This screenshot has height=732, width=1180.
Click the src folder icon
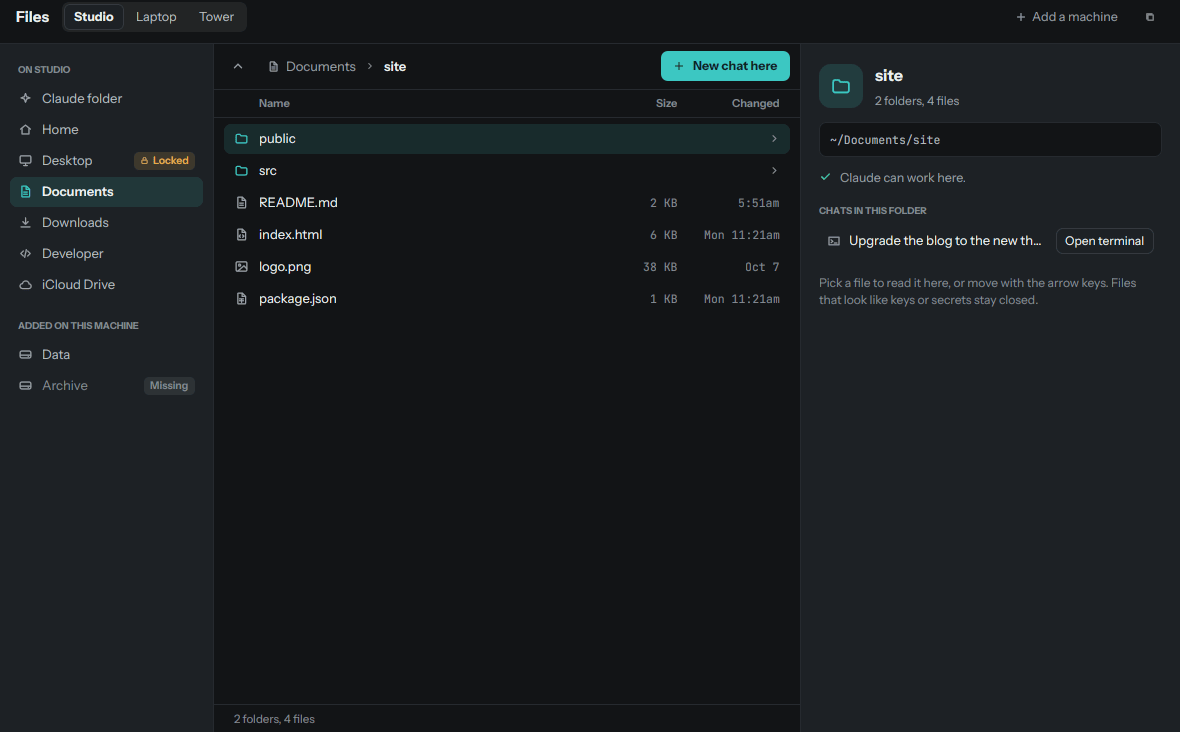tap(242, 171)
